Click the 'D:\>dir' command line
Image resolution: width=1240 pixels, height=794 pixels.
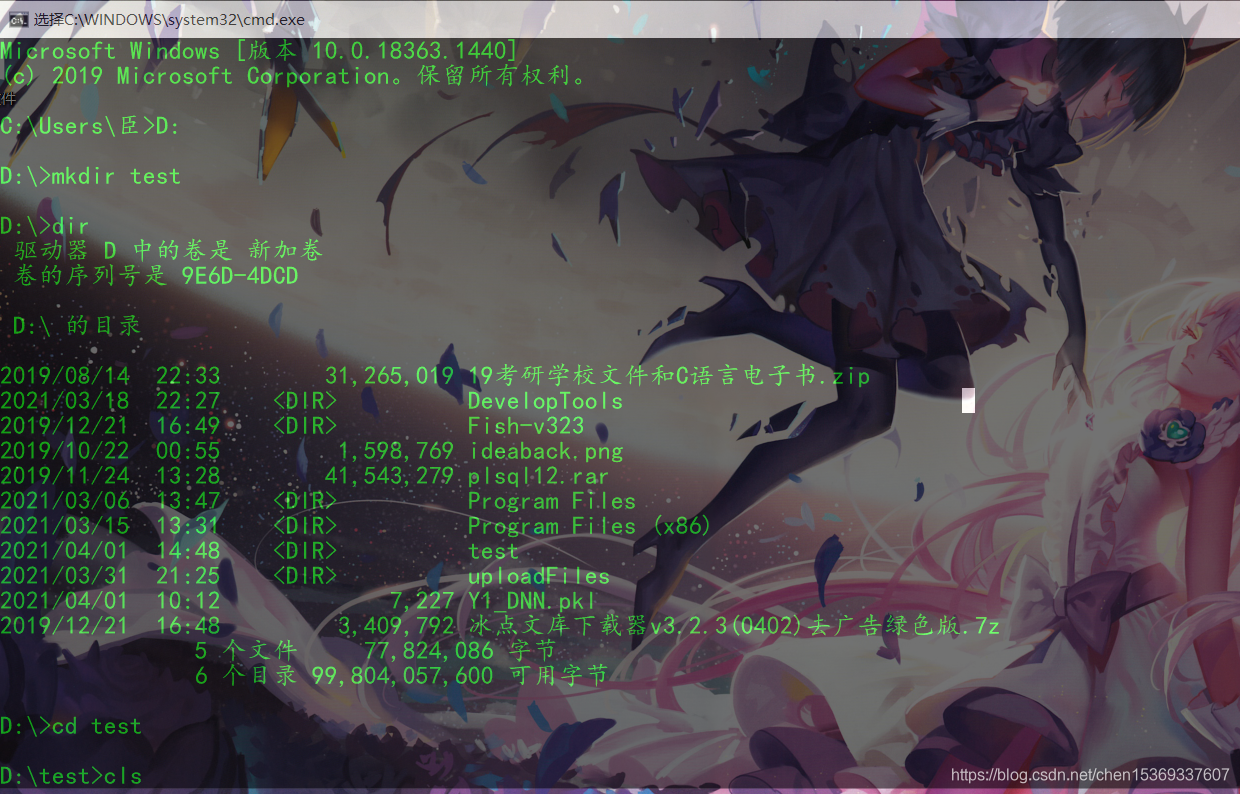coord(45,226)
